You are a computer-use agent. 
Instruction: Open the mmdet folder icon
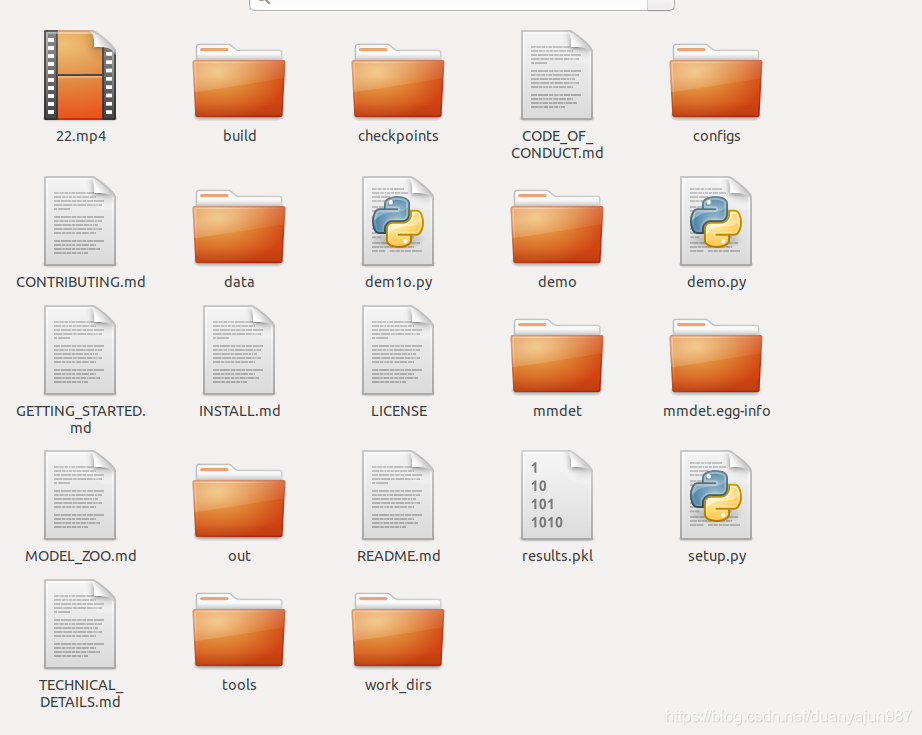click(557, 356)
